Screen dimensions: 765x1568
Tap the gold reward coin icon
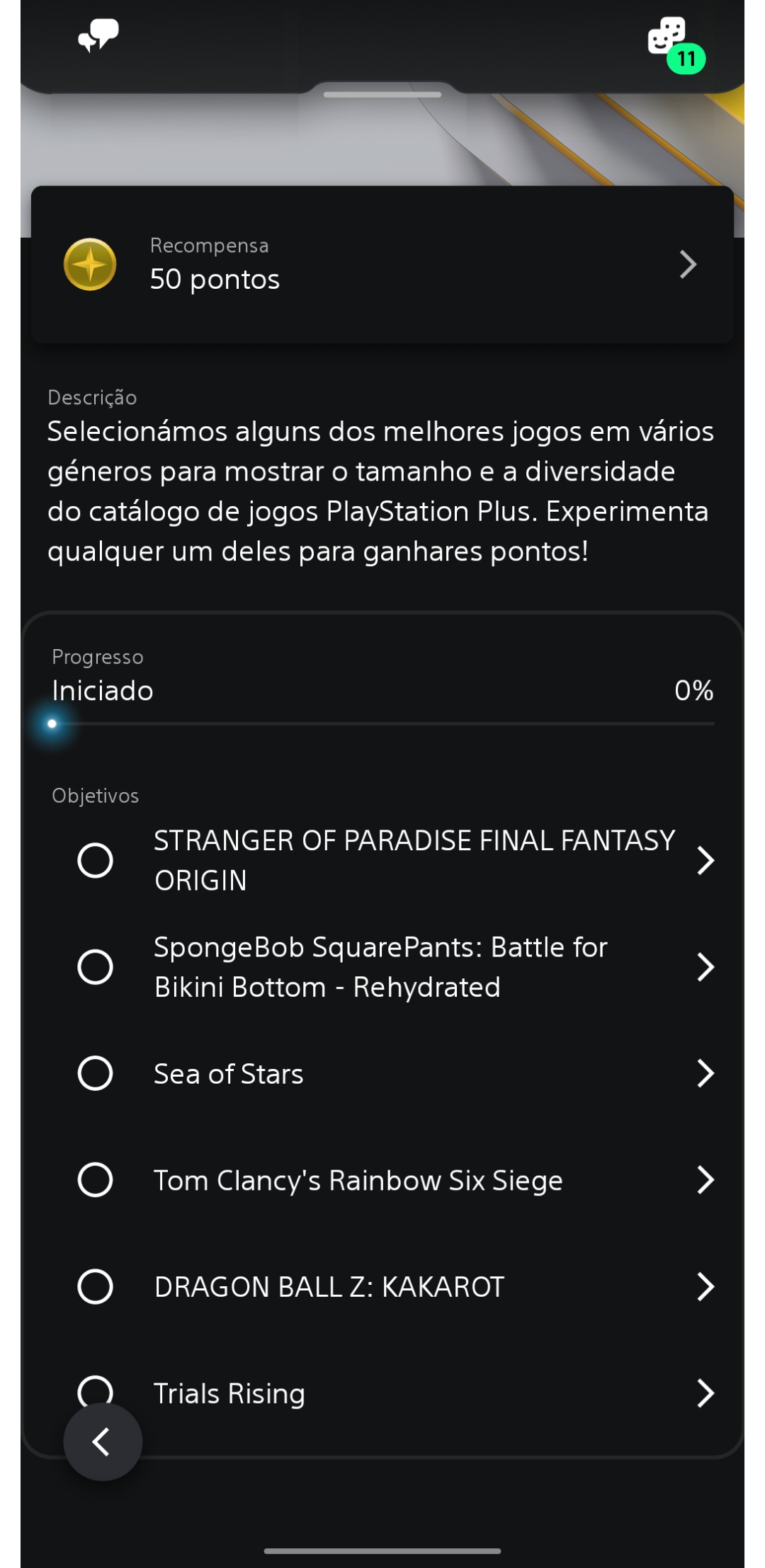(x=90, y=265)
